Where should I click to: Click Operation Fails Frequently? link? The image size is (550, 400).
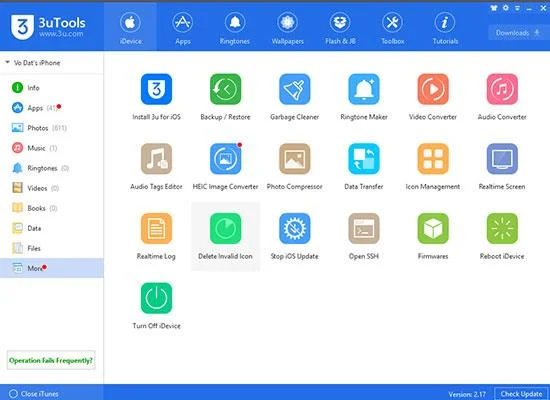[51, 360]
